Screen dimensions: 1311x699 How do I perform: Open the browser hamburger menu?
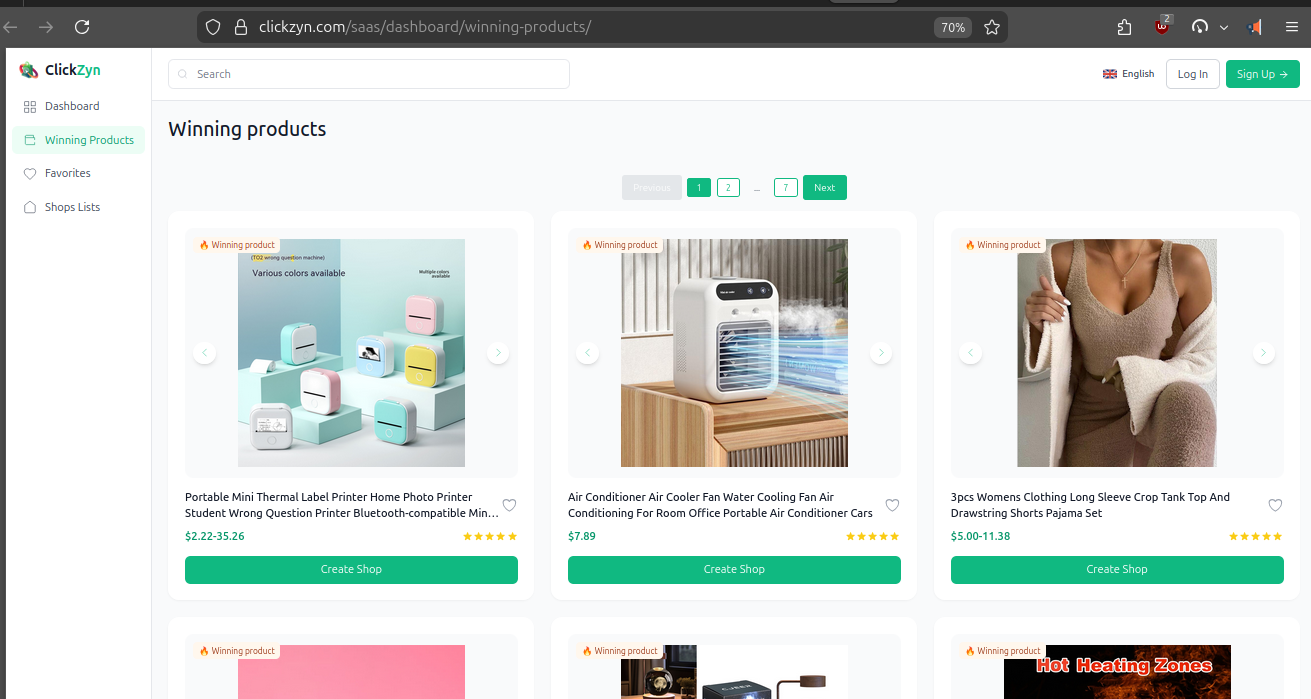point(1291,27)
